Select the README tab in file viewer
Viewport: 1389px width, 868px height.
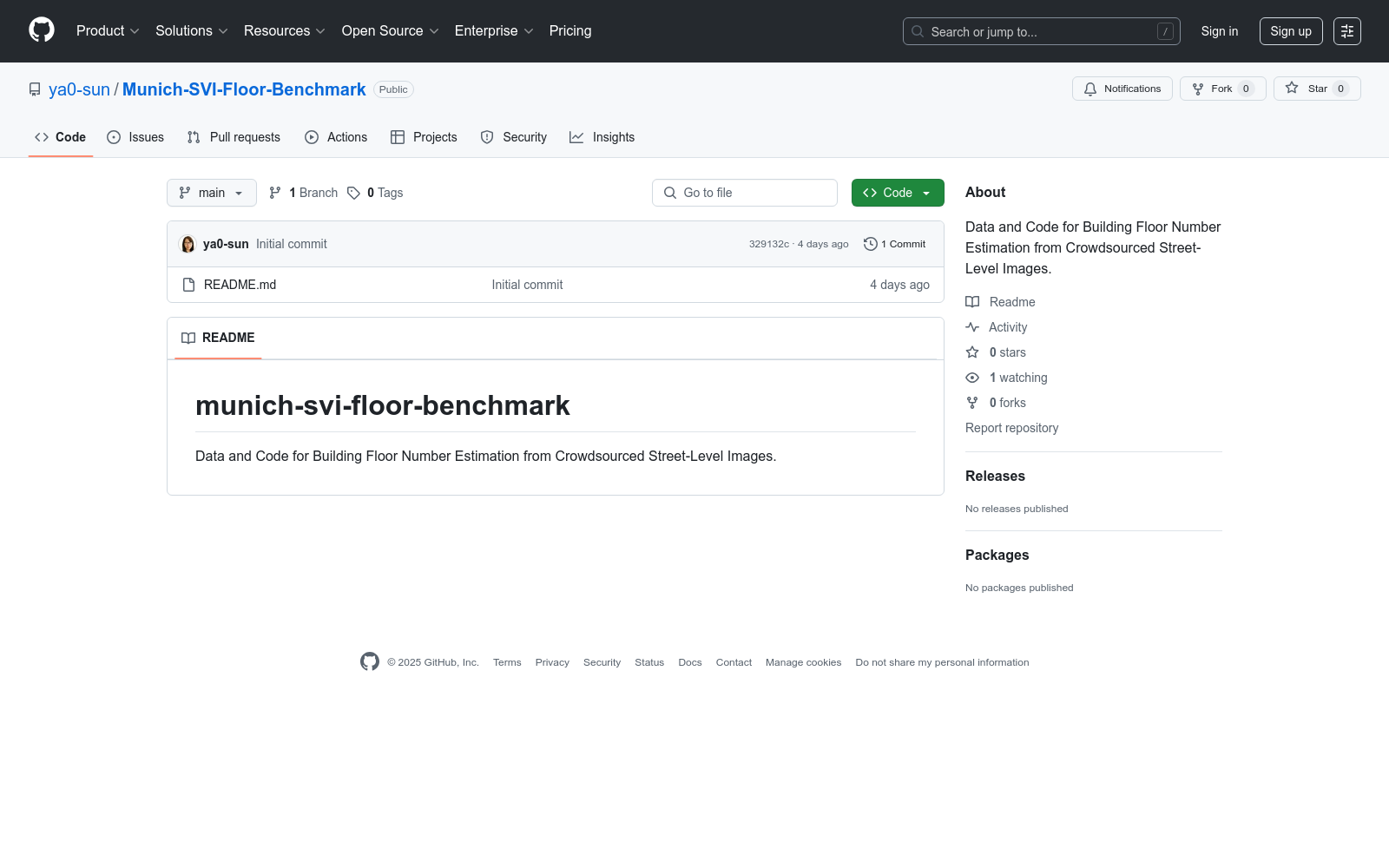pos(218,338)
